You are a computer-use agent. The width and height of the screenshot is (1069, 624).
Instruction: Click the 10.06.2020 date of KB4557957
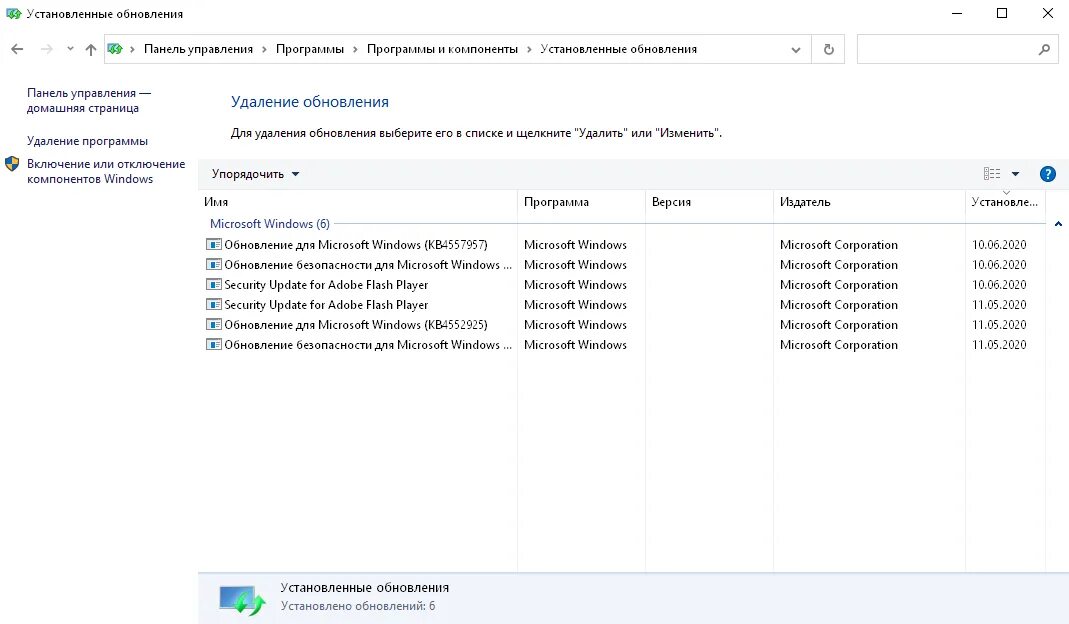coord(999,244)
